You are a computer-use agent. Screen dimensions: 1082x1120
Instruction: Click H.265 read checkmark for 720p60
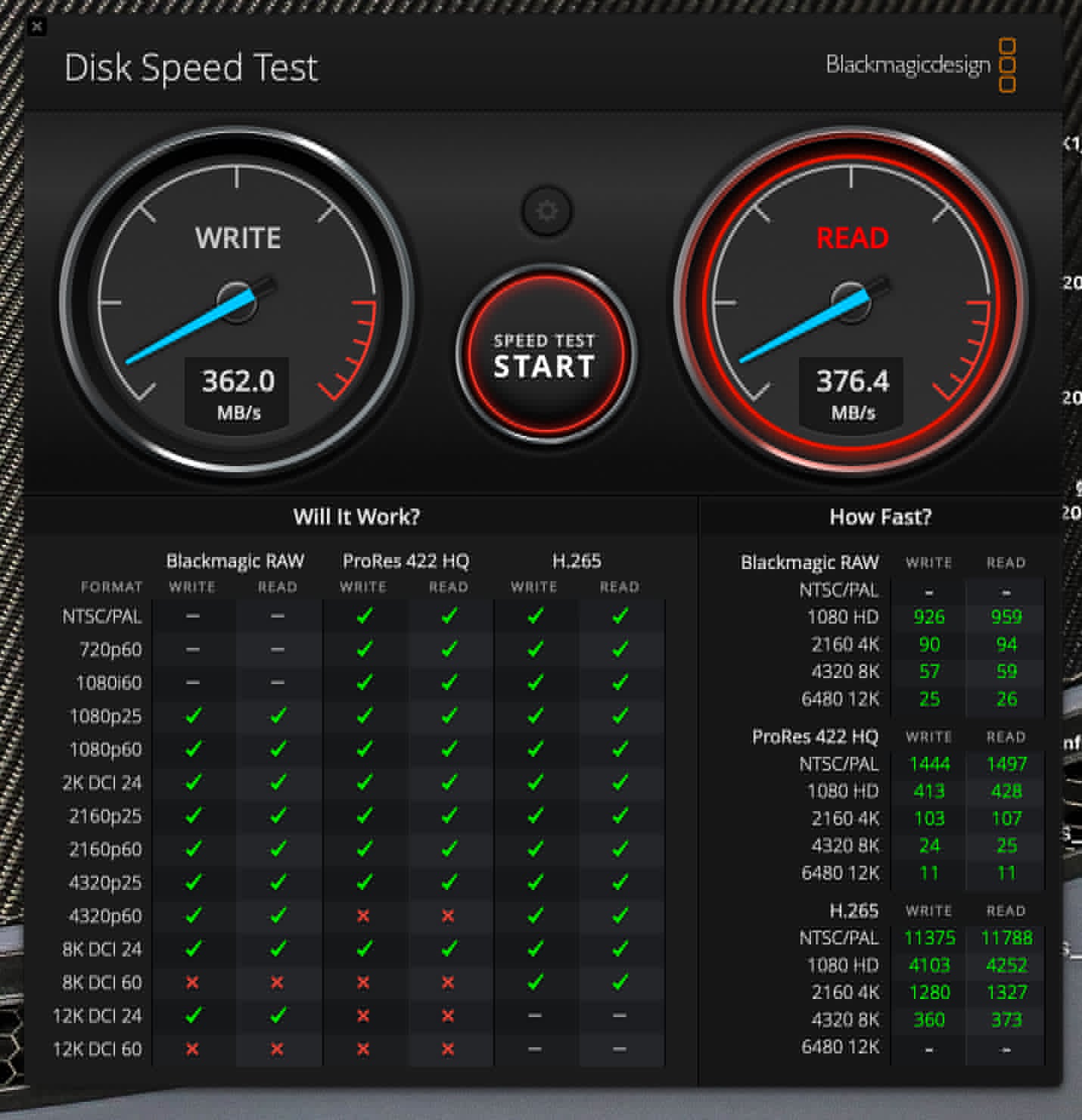click(620, 649)
